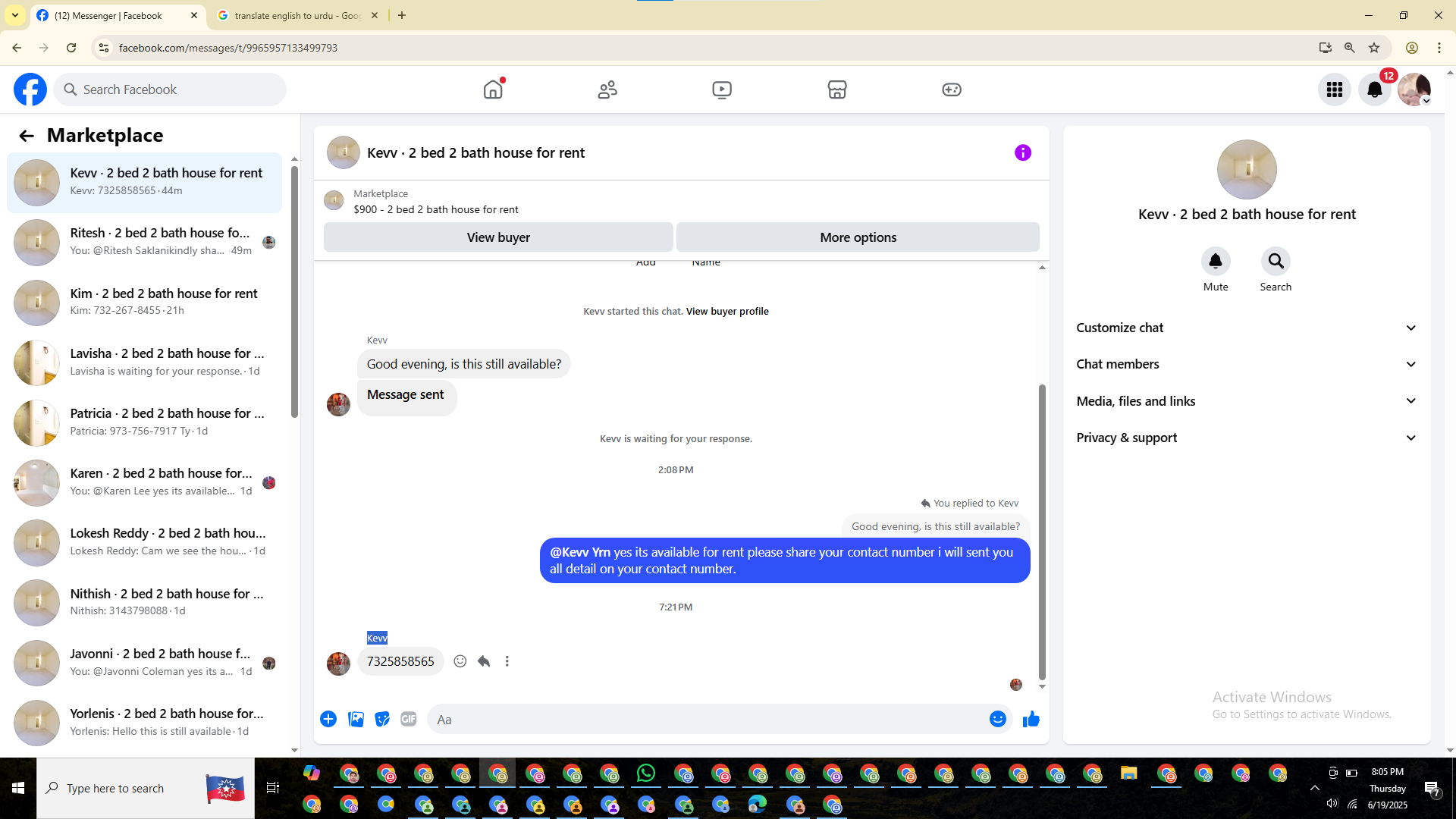This screenshot has width=1456, height=819.
Task: Choose a sticker in composer
Action: click(382, 719)
